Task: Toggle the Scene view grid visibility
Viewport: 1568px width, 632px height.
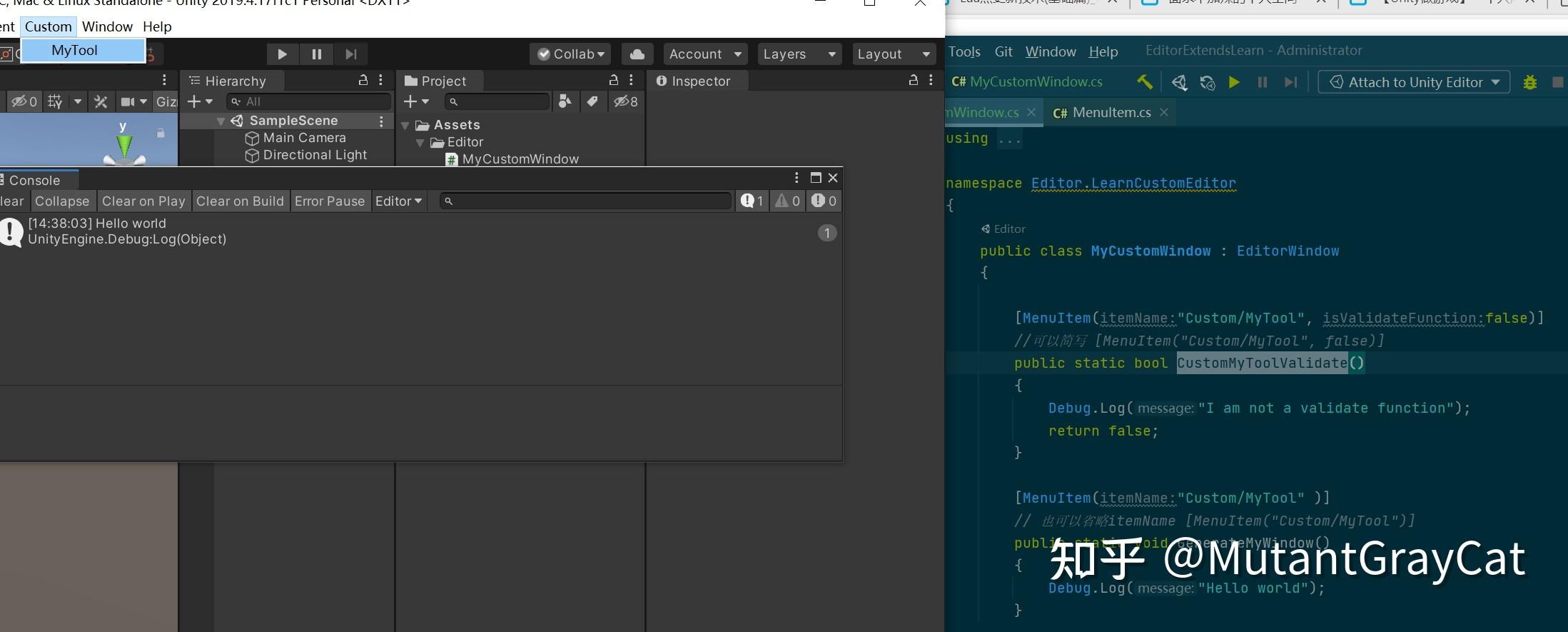Action: [x=55, y=101]
